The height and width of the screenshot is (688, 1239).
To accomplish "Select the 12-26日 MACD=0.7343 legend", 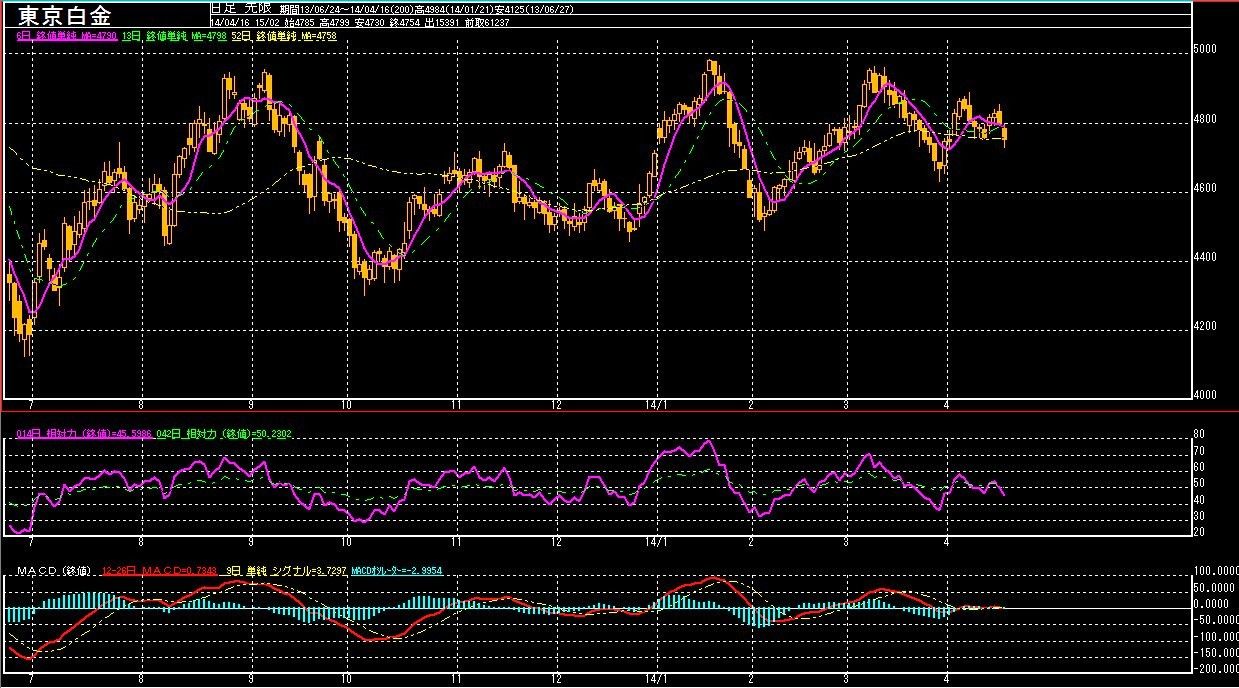I will click(x=159, y=572).
